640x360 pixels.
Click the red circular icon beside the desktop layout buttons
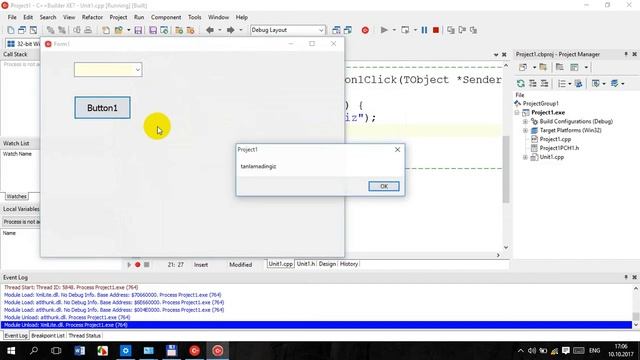365,30
